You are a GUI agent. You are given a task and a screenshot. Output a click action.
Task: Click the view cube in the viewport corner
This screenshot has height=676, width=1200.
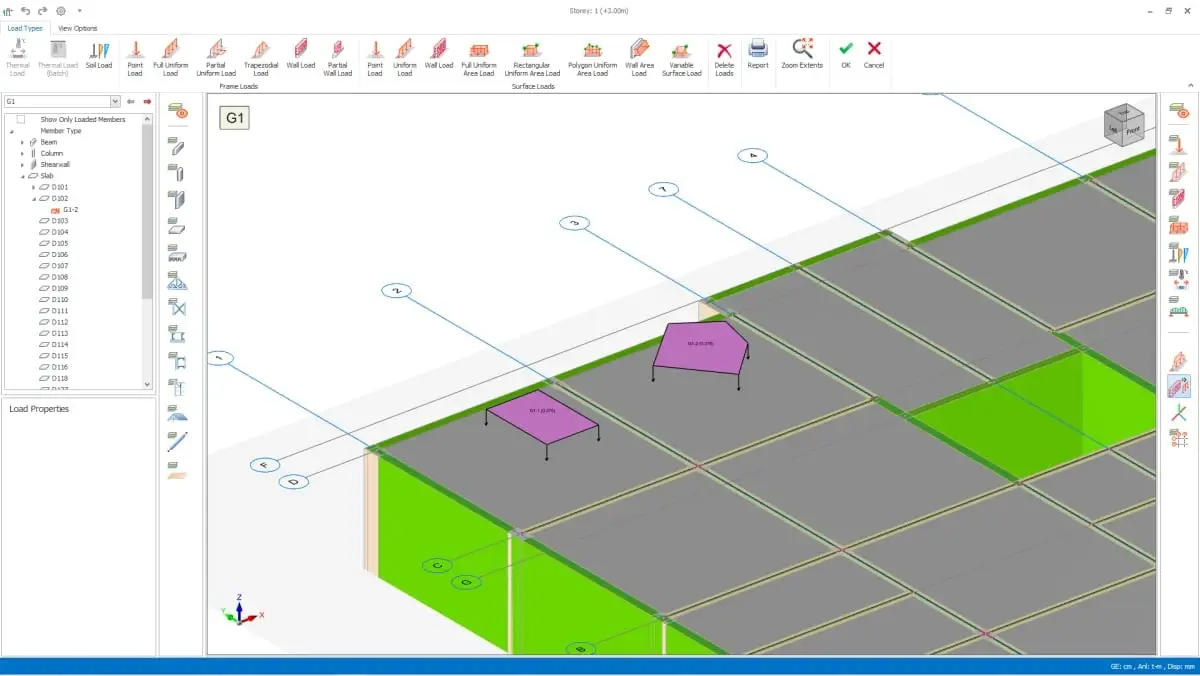pos(1124,124)
